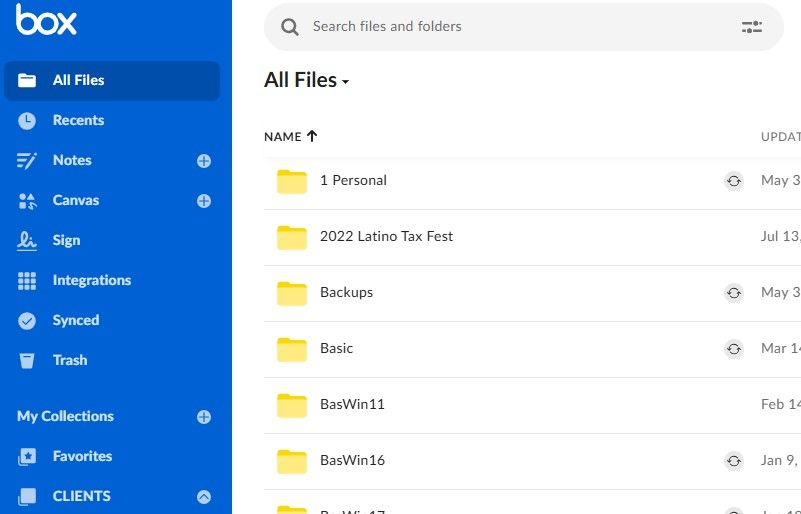Go to Recents in sidebar
Image resolution: width=801 pixels, height=514 pixels.
coord(78,120)
